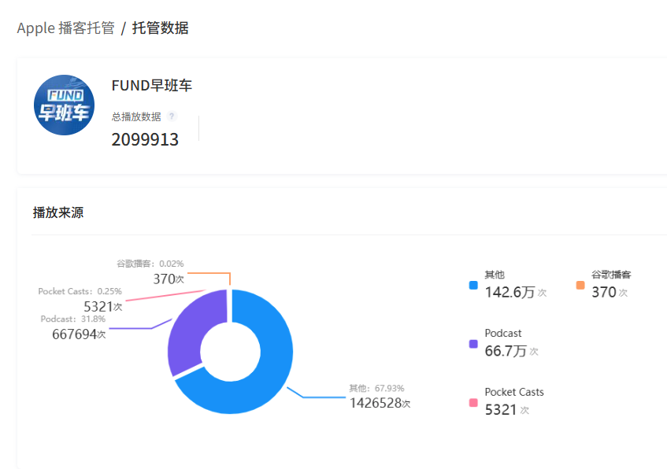667x469 pixels.
Task: Click the 谷歌播客 legend label text
Action: point(610,274)
